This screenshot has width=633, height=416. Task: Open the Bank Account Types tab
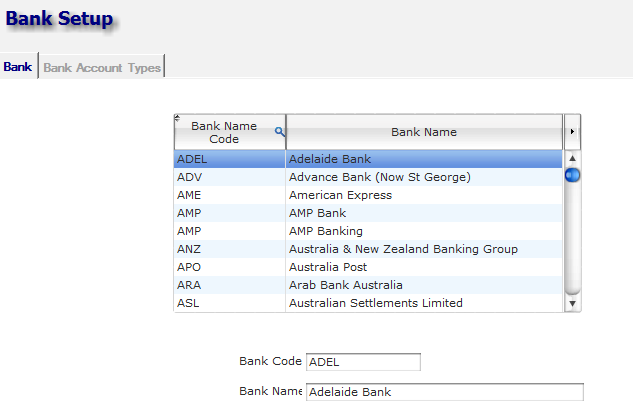(102, 67)
